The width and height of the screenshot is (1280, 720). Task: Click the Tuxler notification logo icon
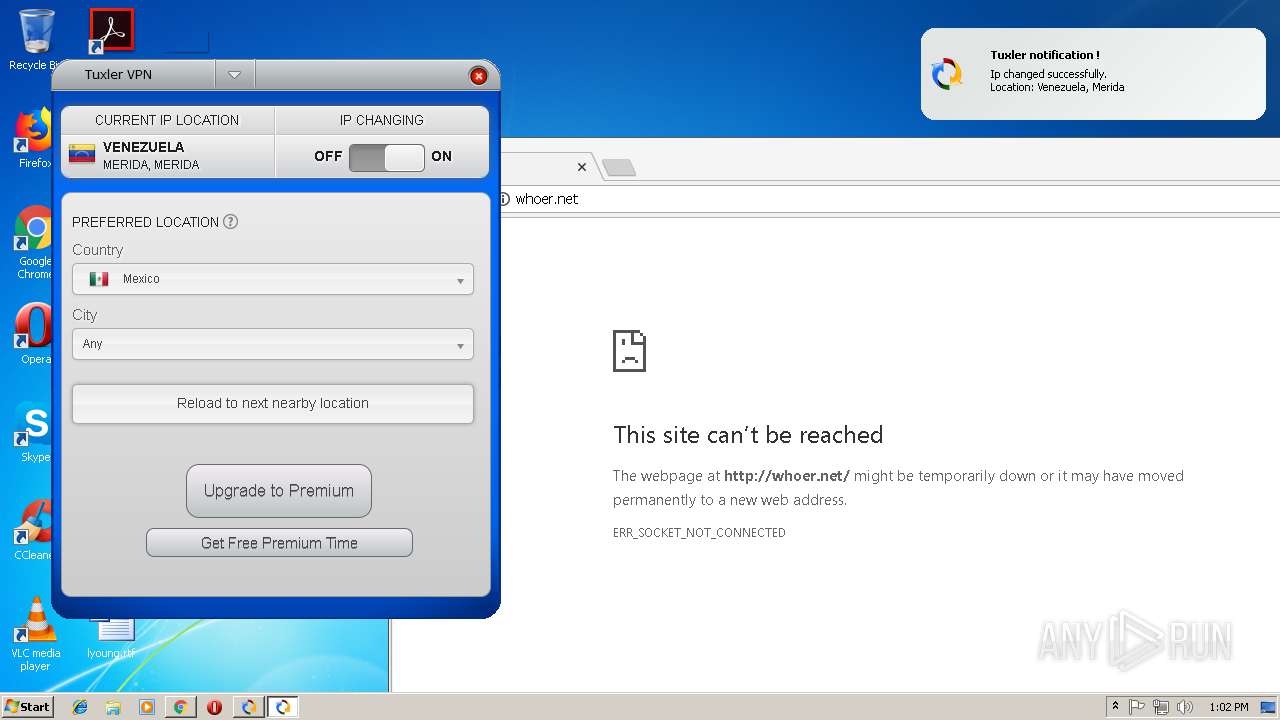947,74
